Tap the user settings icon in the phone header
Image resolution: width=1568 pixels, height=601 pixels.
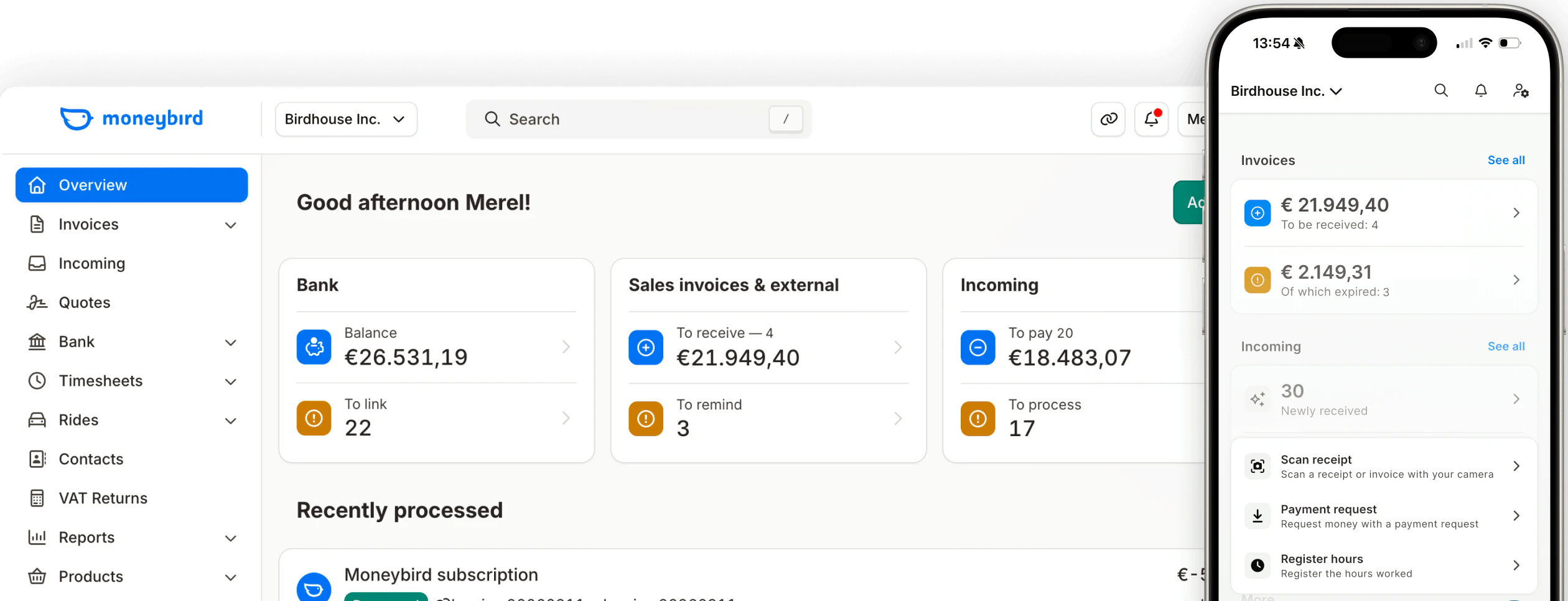[x=1521, y=91]
